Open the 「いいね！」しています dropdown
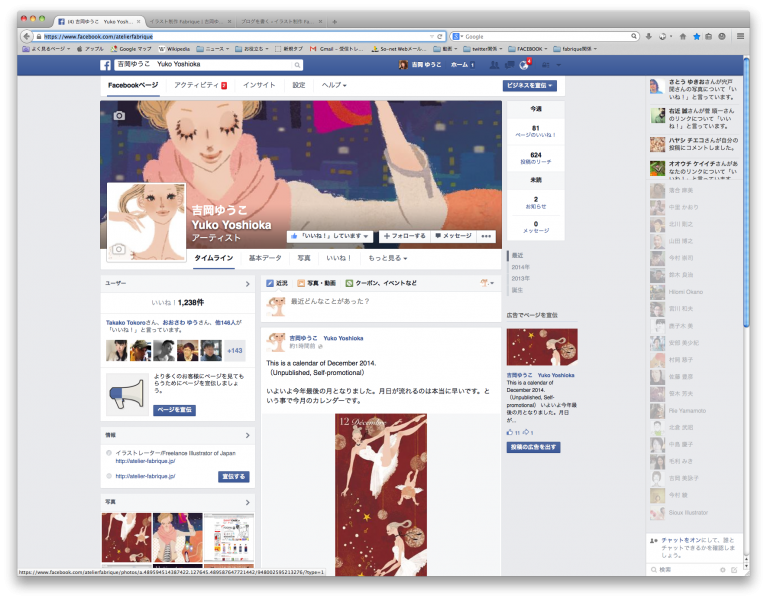Screen dimensions: 767x600 330,236
